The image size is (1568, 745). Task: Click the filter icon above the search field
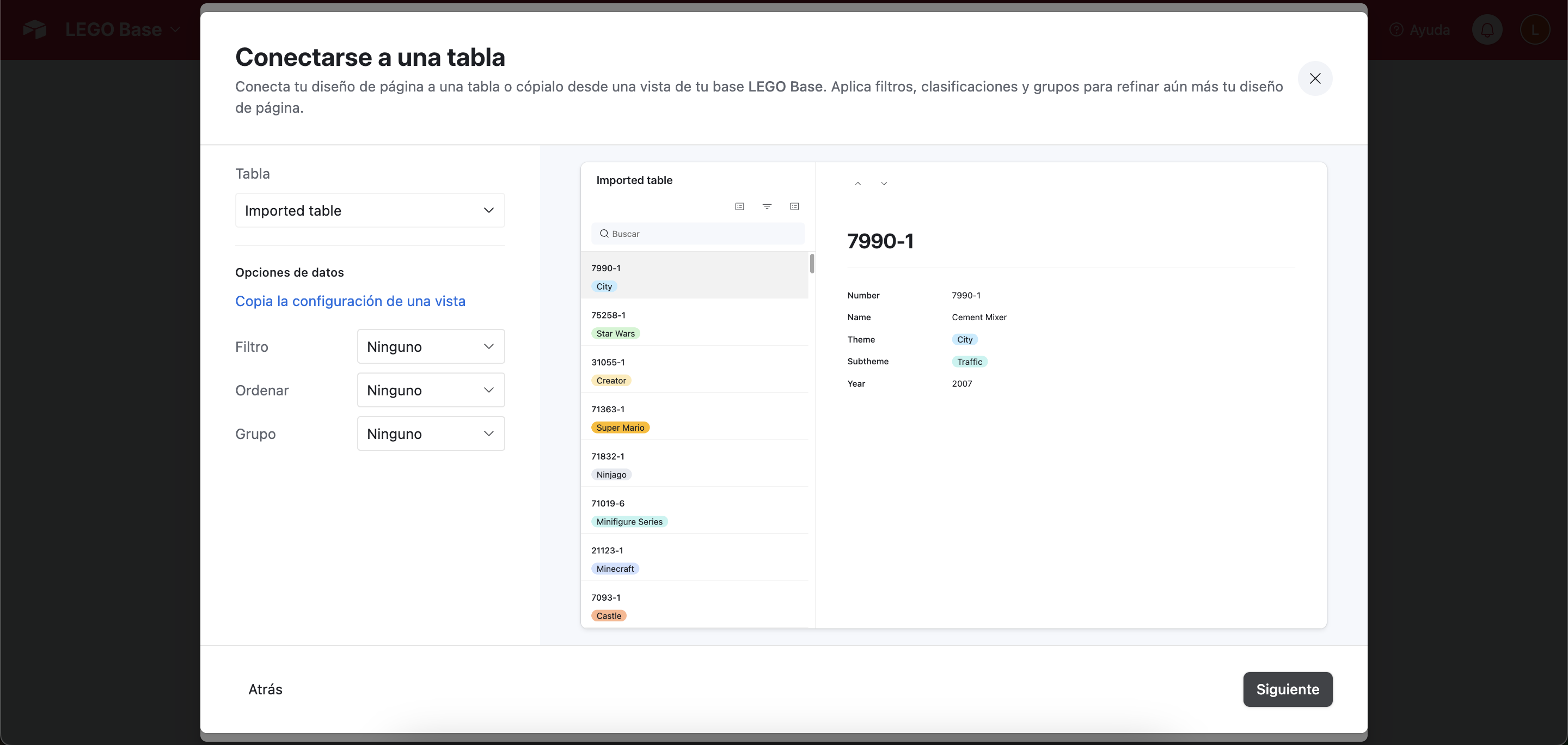tap(767, 206)
